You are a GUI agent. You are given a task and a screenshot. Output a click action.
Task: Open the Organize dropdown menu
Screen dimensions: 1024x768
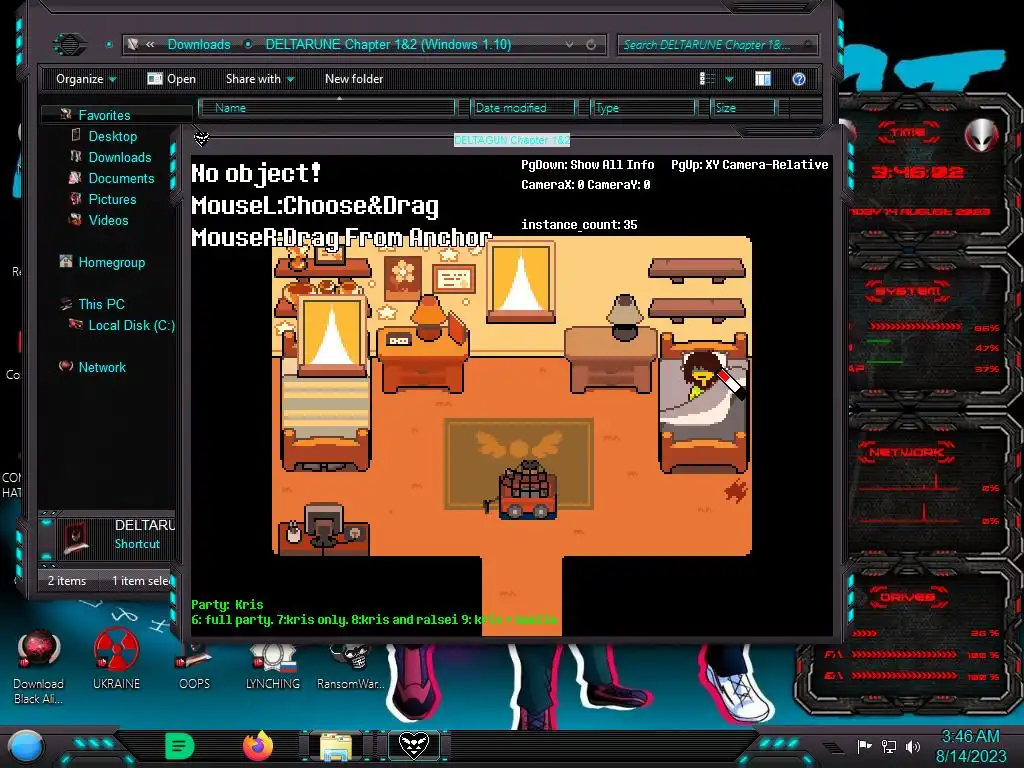(x=86, y=79)
